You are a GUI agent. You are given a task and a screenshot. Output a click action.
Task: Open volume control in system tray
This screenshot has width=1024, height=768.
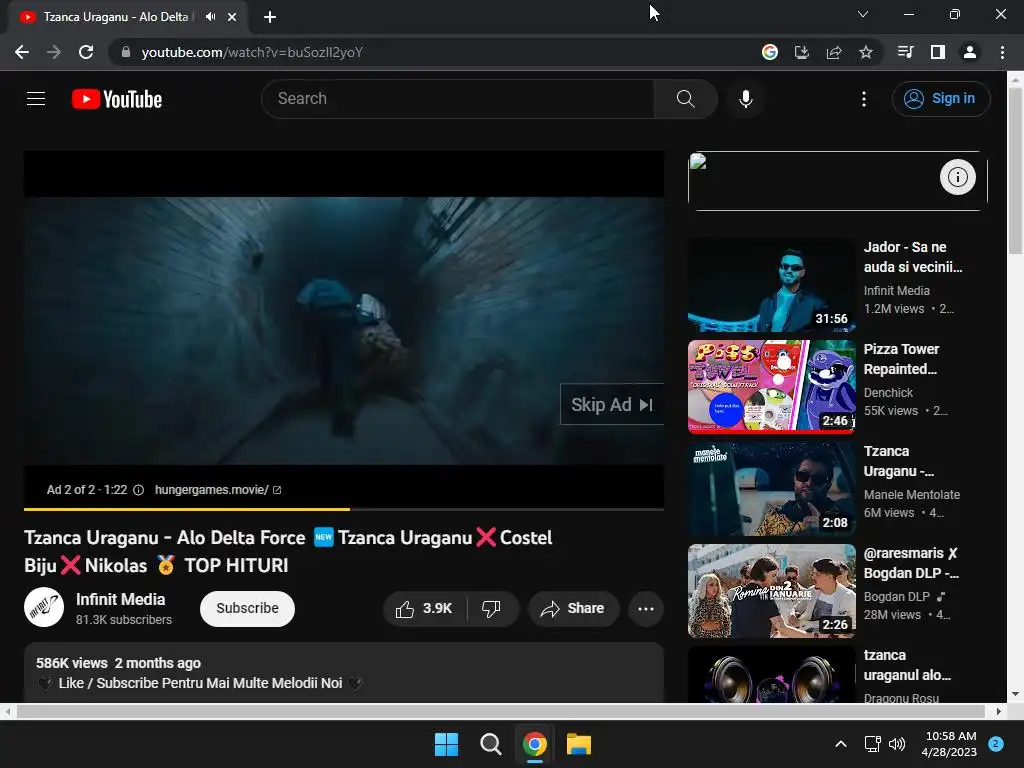click(898, 744)
